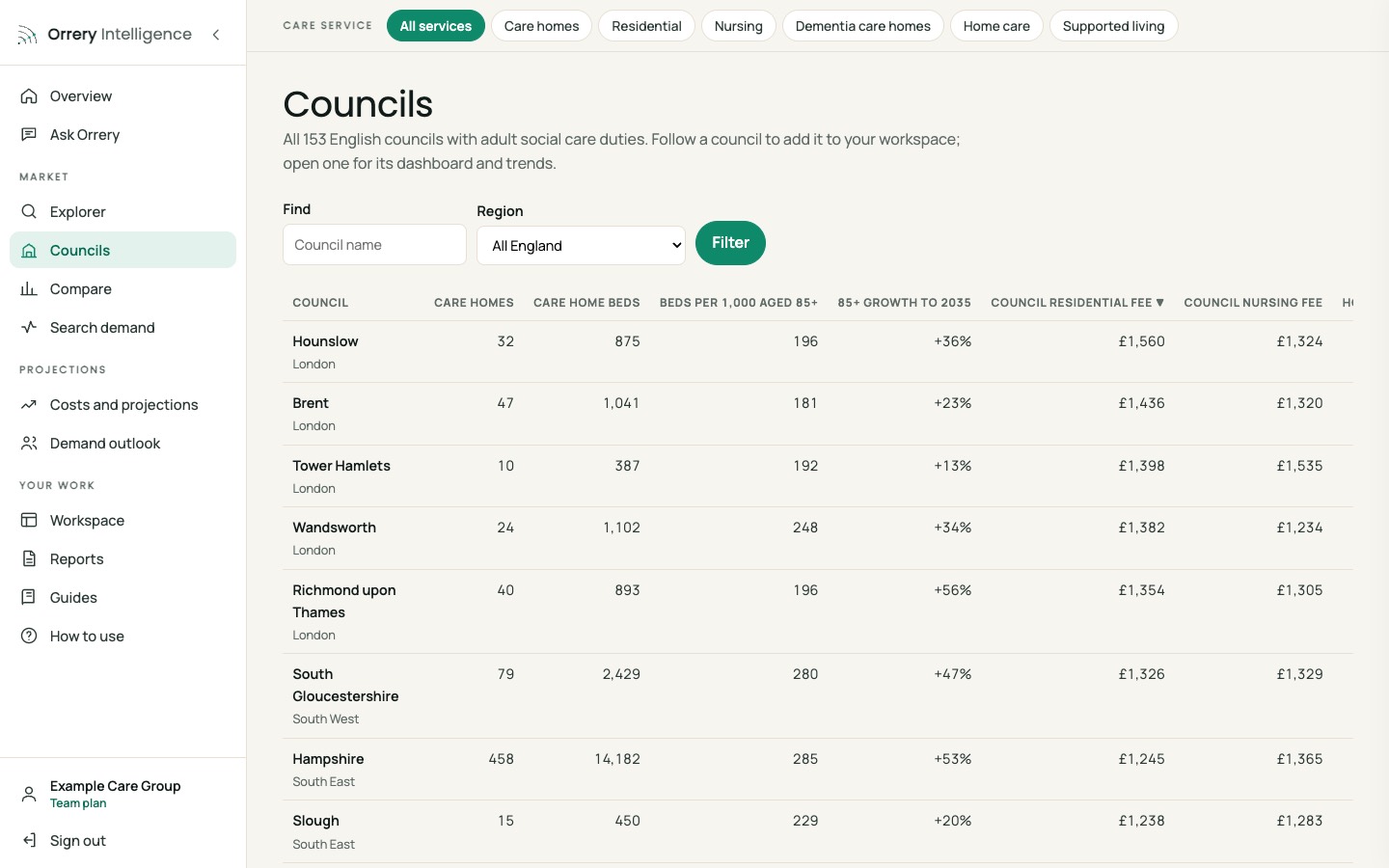Select the Home care filter pill
Viewport: 1389px width, 868px height.
click(996, 26)
